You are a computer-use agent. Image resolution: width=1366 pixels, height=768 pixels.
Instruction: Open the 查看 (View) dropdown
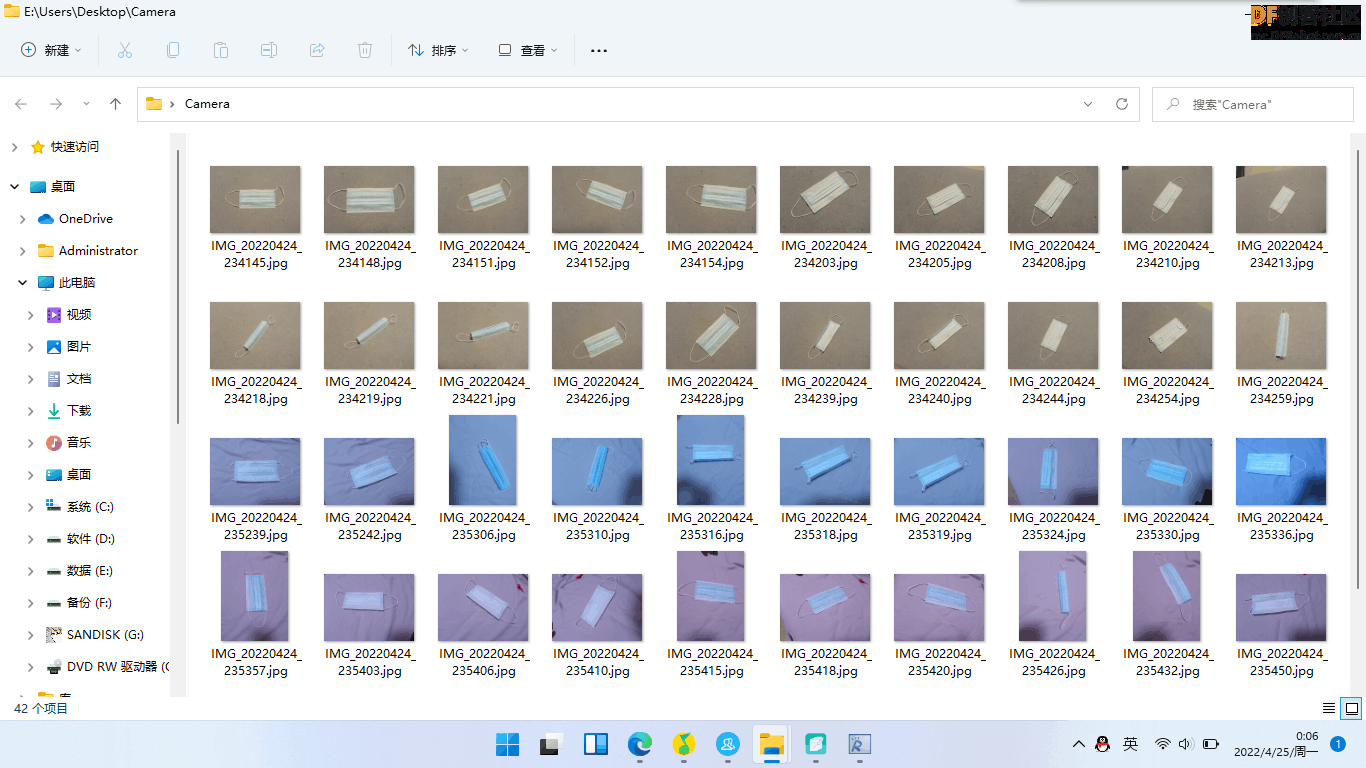[x=528, y=50]
